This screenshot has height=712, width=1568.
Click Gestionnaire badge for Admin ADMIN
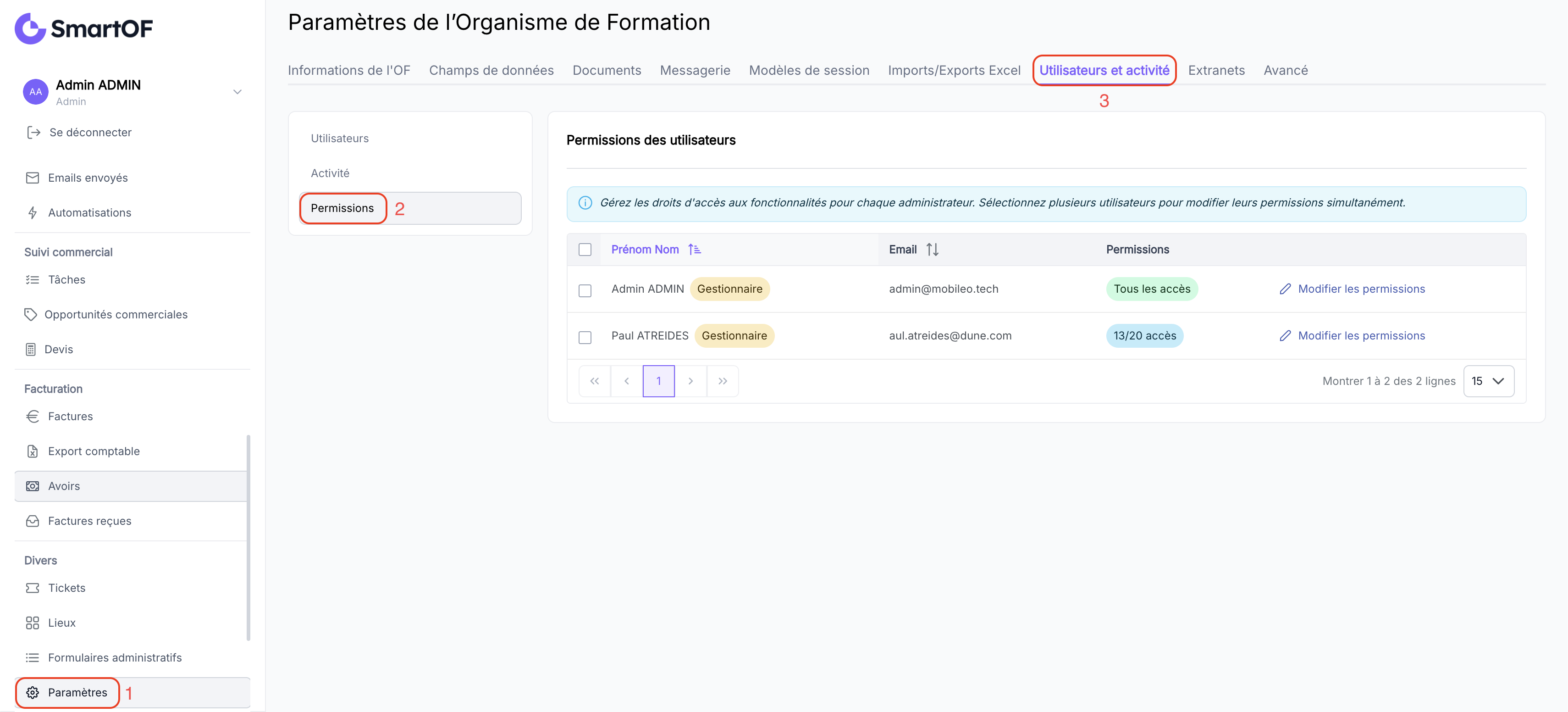tap(729, 289)
